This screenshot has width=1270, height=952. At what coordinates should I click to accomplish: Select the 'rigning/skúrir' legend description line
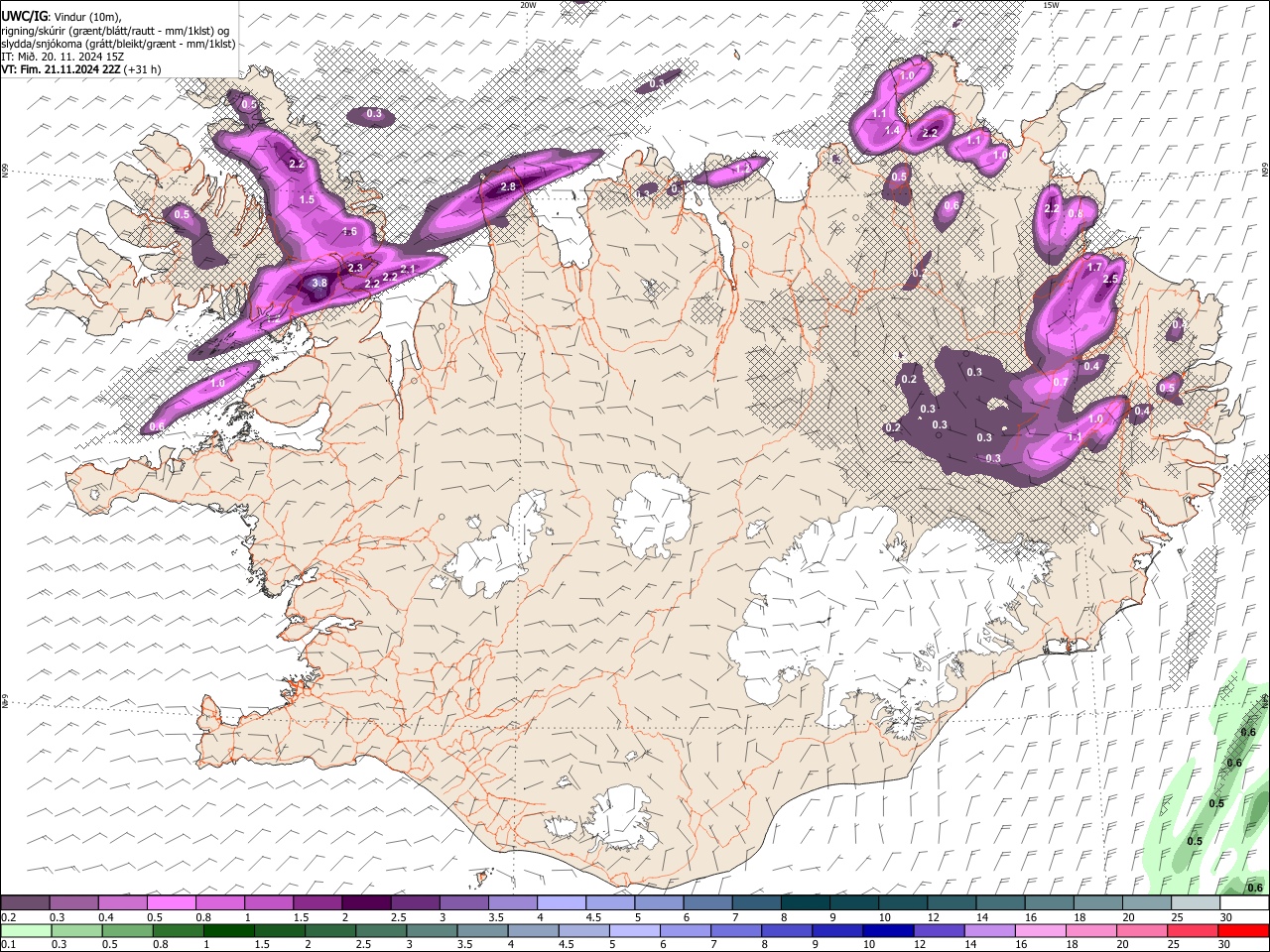115,31
